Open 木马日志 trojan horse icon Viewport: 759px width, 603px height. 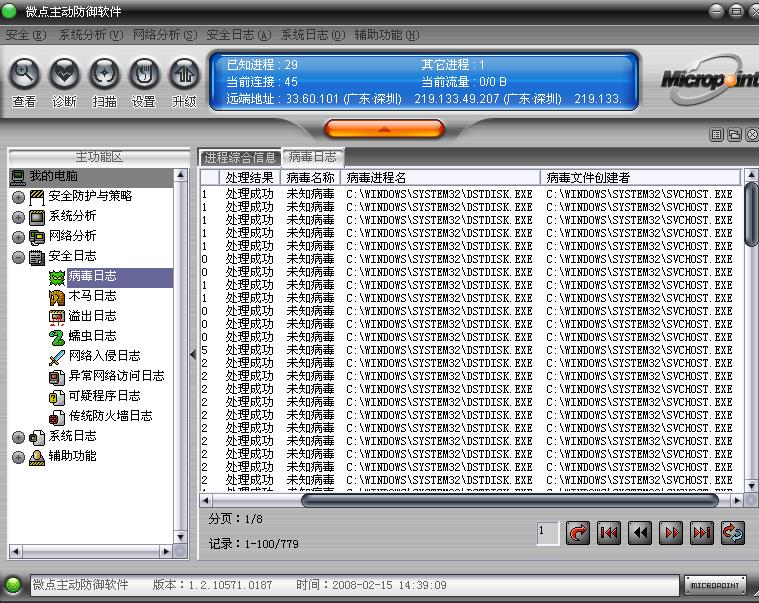click(x=57, y=298)
